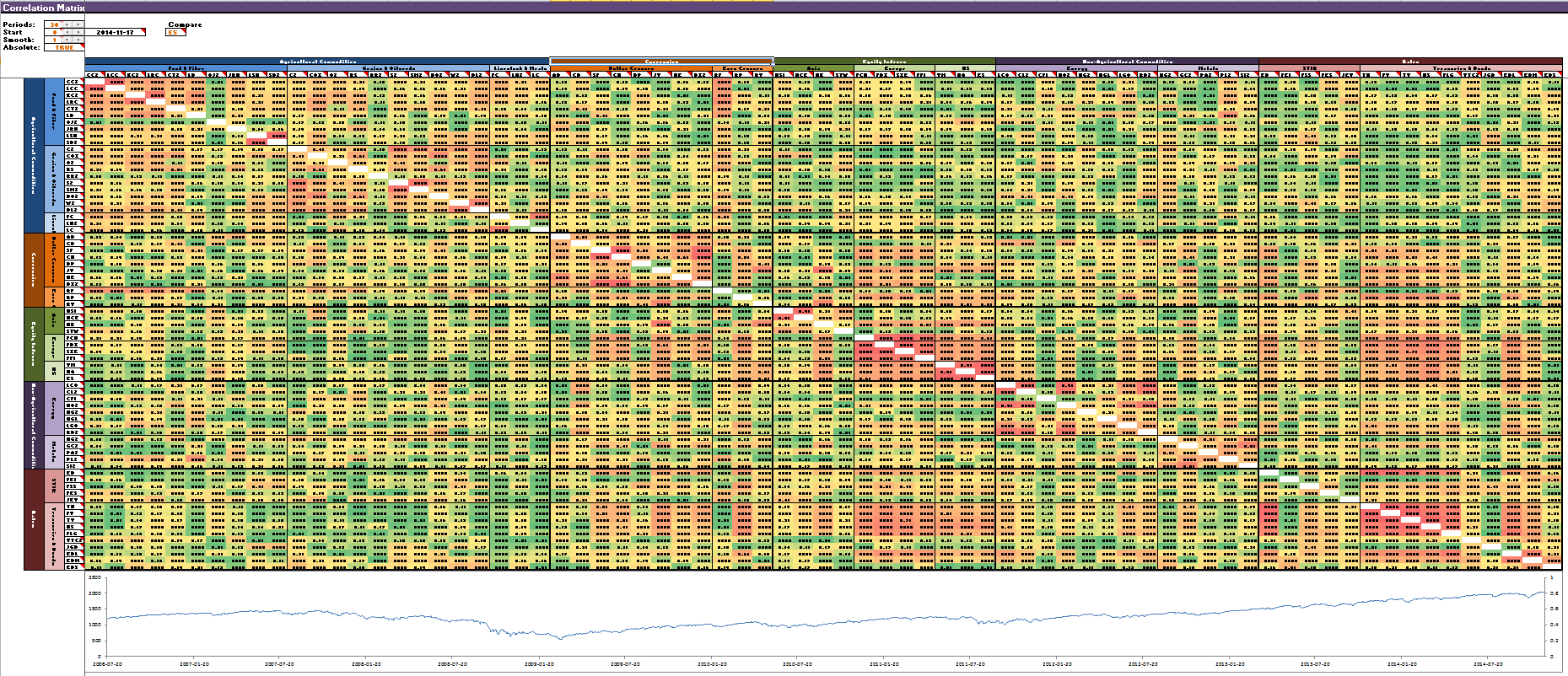Toggle the Absolute TRUE cell
Image resolution: width=1568 pixels, height=676 pixels.
pyautogui.click(x=64, y=47)
